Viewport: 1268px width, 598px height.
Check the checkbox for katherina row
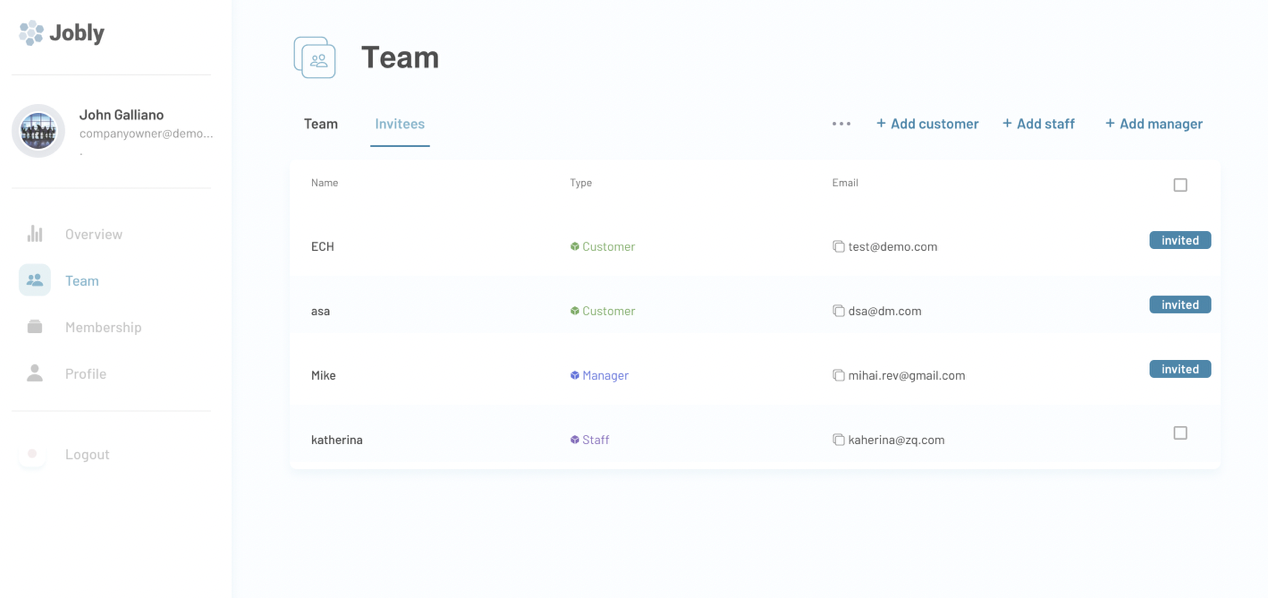(x=1180, y=433)
